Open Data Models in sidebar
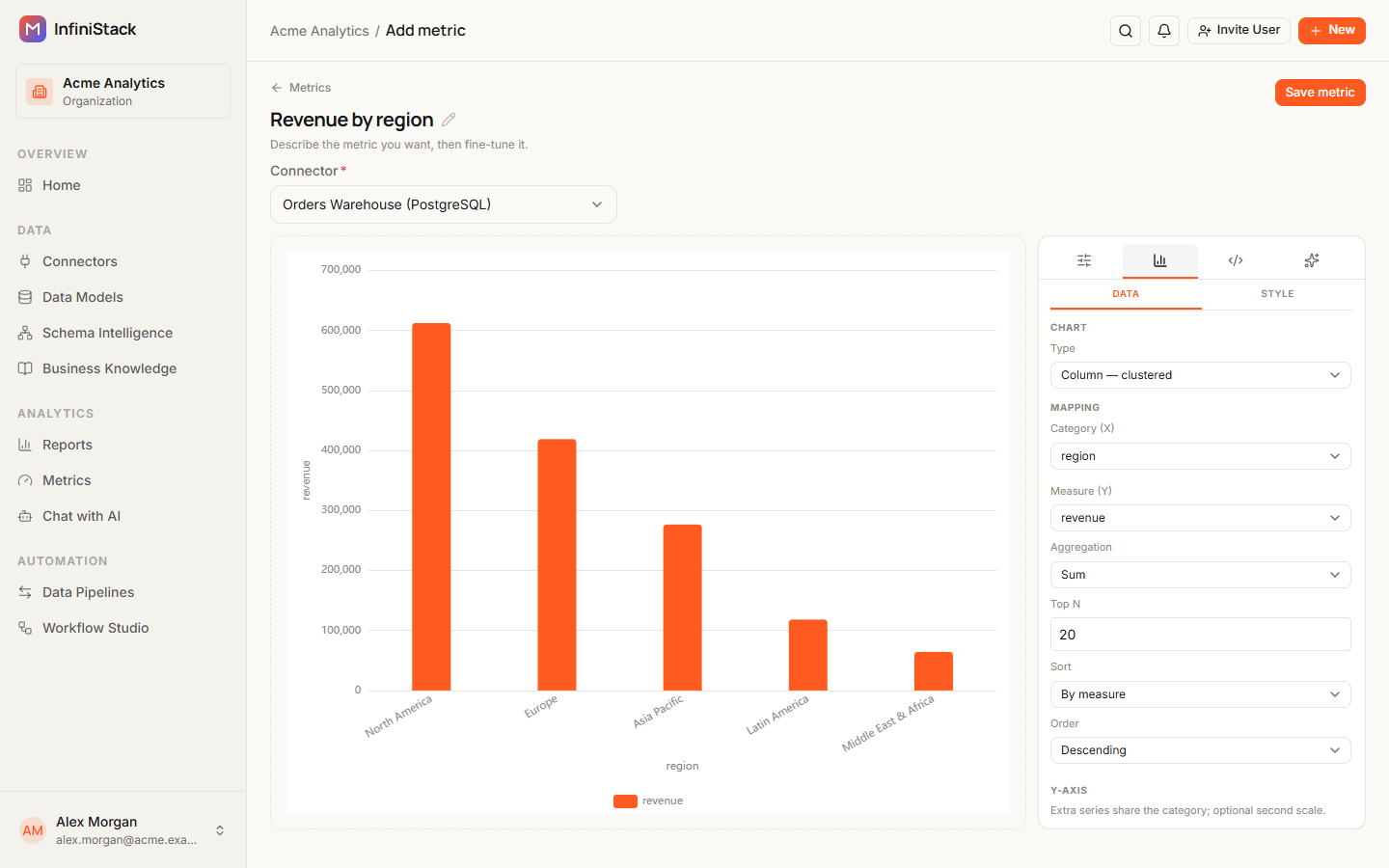This screenshot has width=1389, height=868. [123, 297]
